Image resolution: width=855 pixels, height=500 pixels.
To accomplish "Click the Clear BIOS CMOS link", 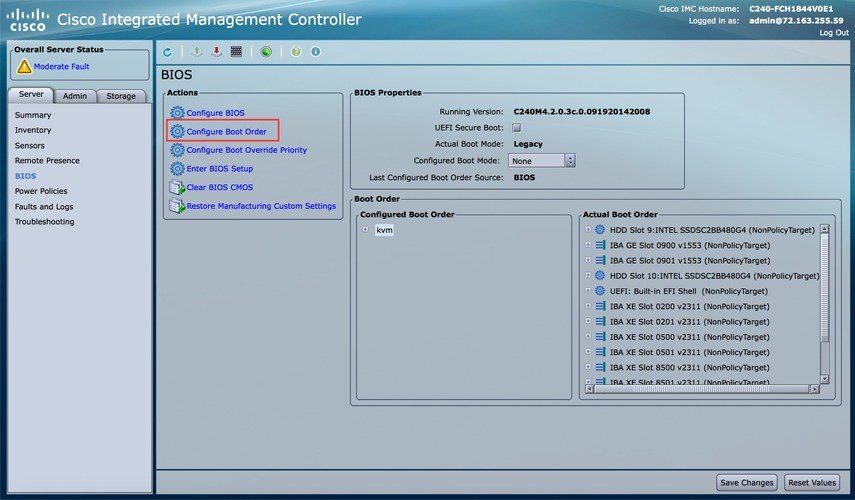I will click(x=220, y=187).
